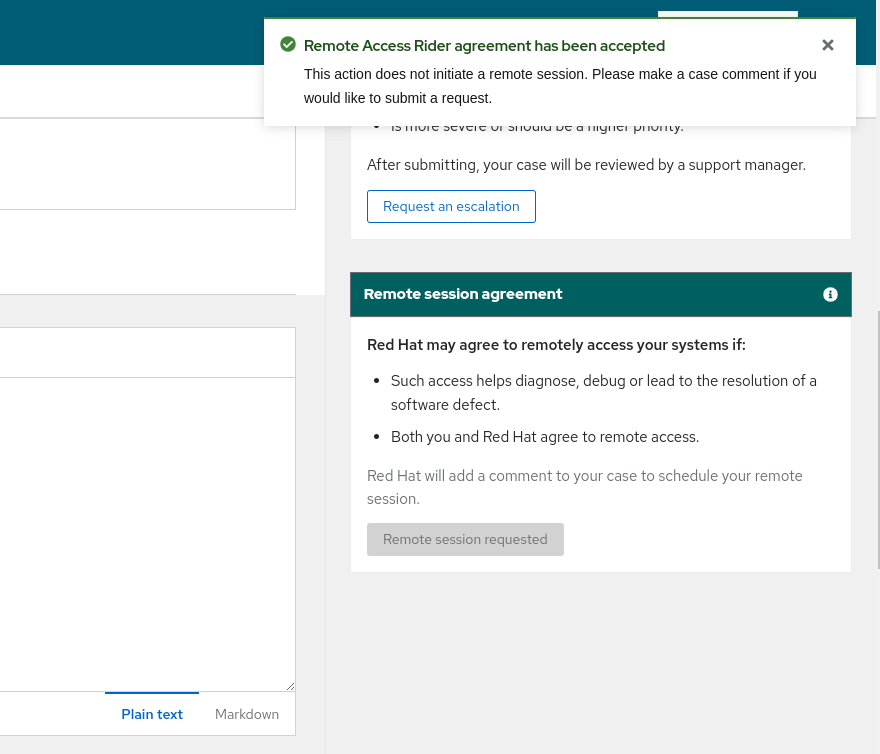Dismiss the notification using the X icon
Image resolution: width=880 pixels, height=754 pixels.
(x=828, y=45)
